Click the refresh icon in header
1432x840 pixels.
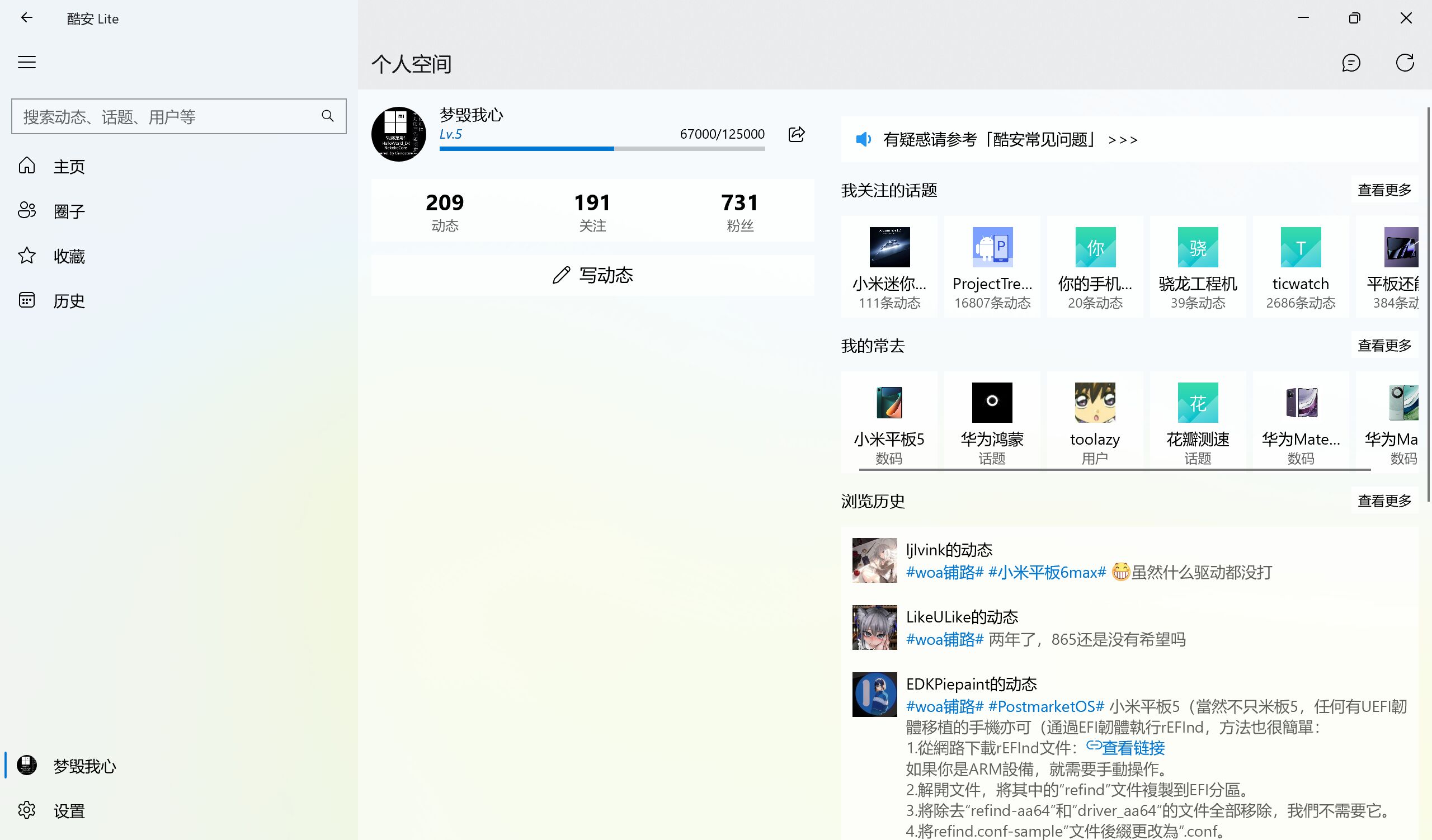(x=1405, y=63)
